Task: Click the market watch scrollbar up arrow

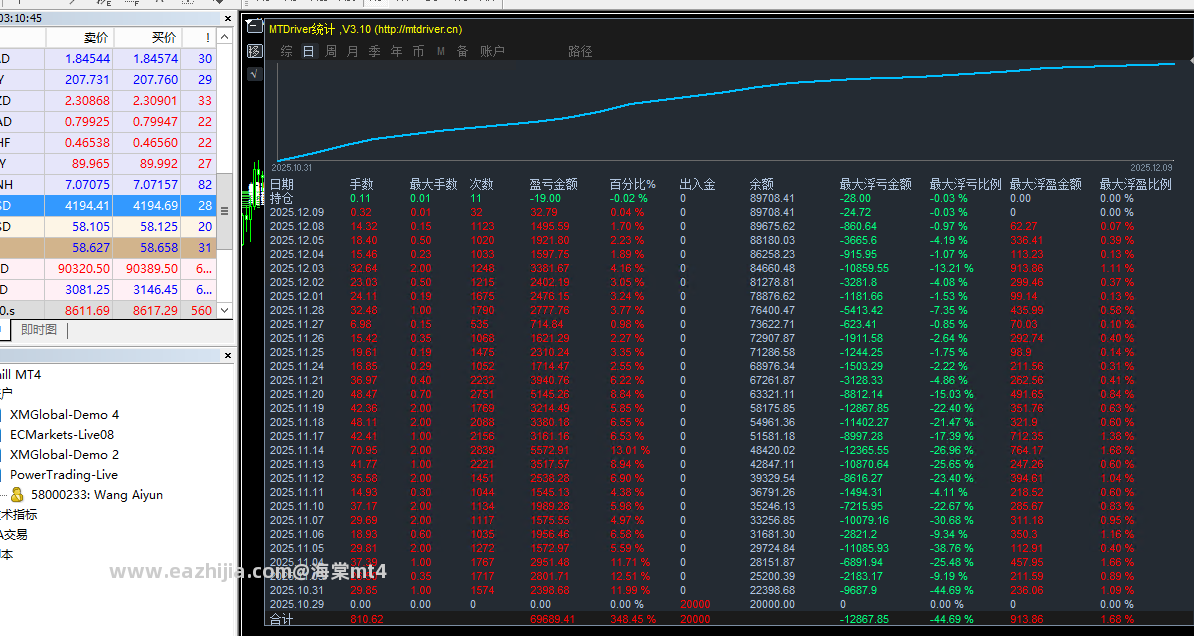Action: pyautogui.click(x=225, y=37)
